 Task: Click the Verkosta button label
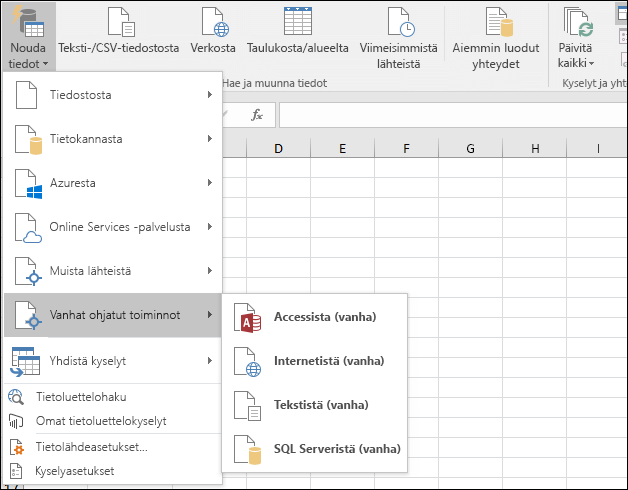coord(213,48)
